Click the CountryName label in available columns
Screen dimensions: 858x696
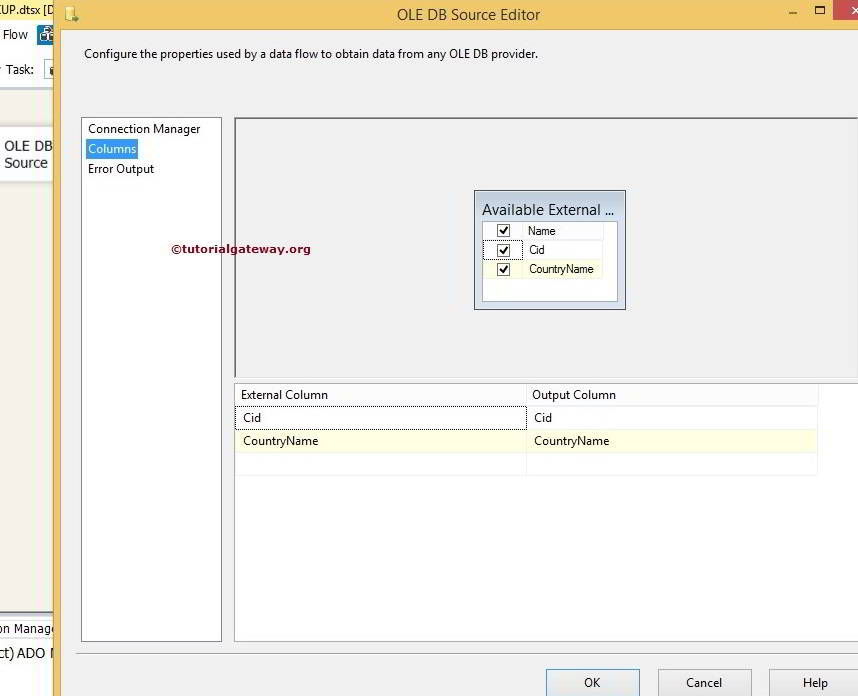[561, 269]
